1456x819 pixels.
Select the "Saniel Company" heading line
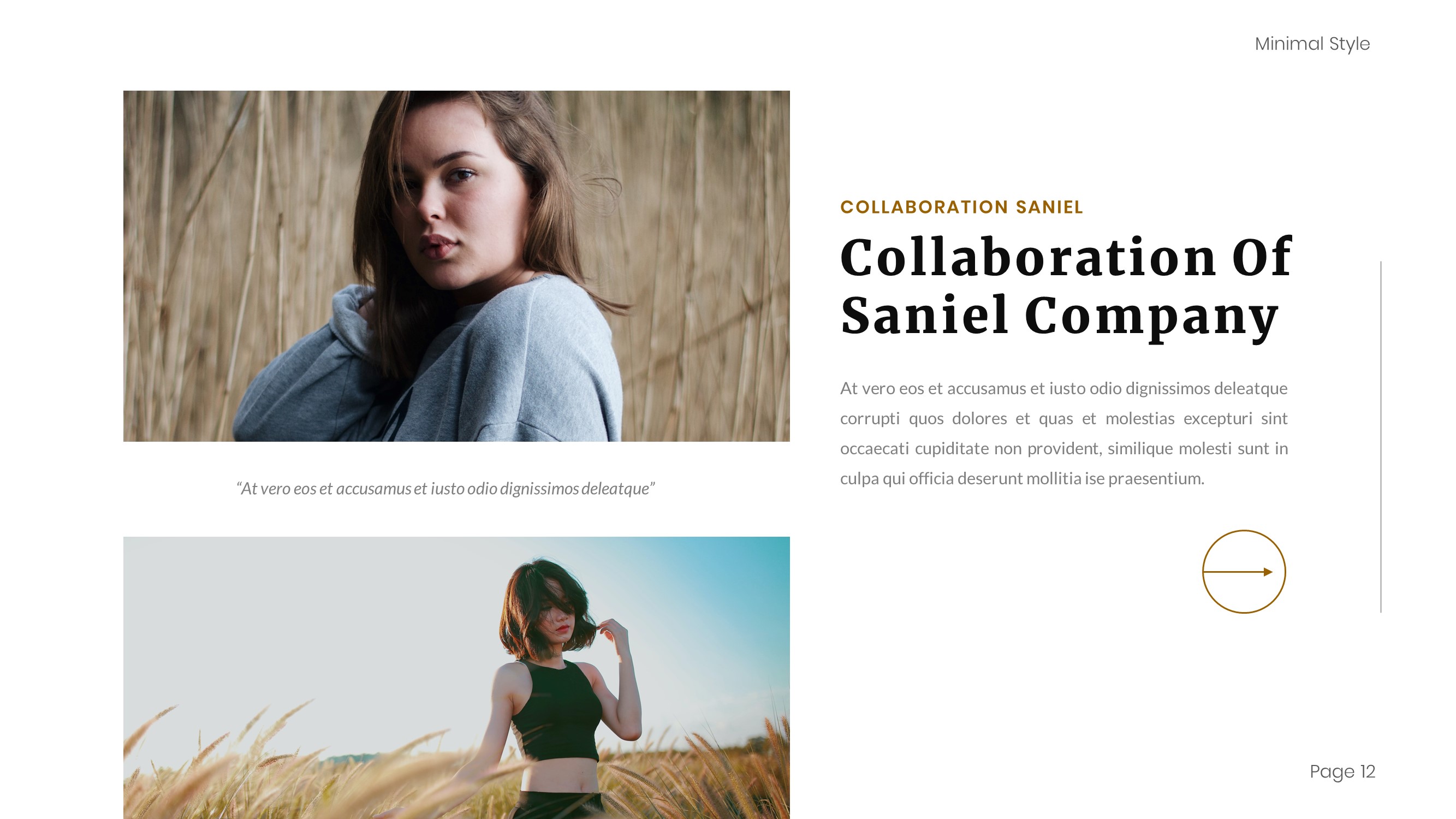point(1059,317)
